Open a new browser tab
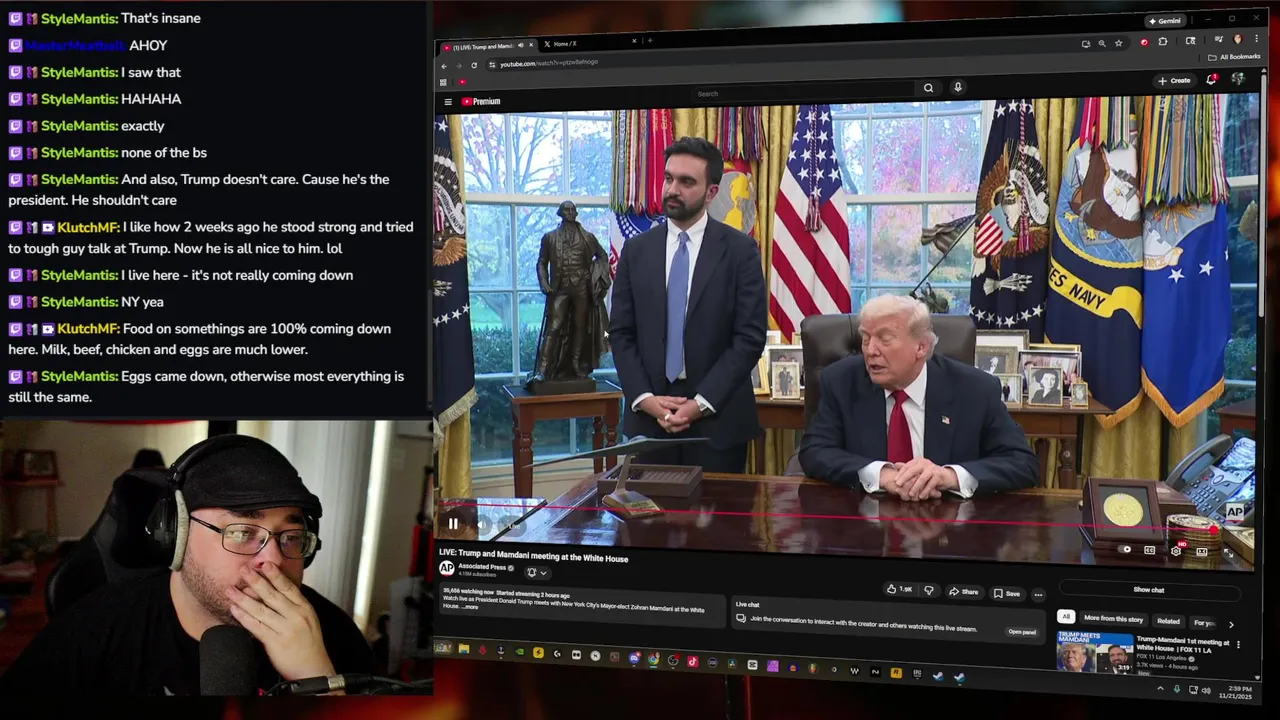1280x720 pixels. pyautogui.click(x=650, y=40)
